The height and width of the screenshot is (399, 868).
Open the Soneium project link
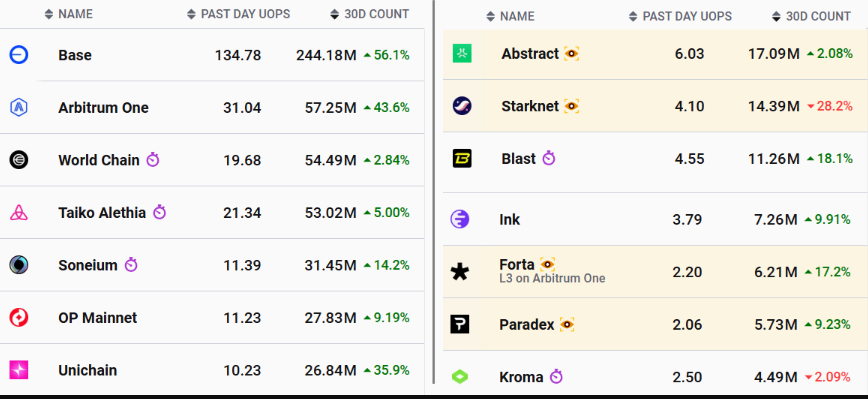pyautogui.click(x=87, y=265)
